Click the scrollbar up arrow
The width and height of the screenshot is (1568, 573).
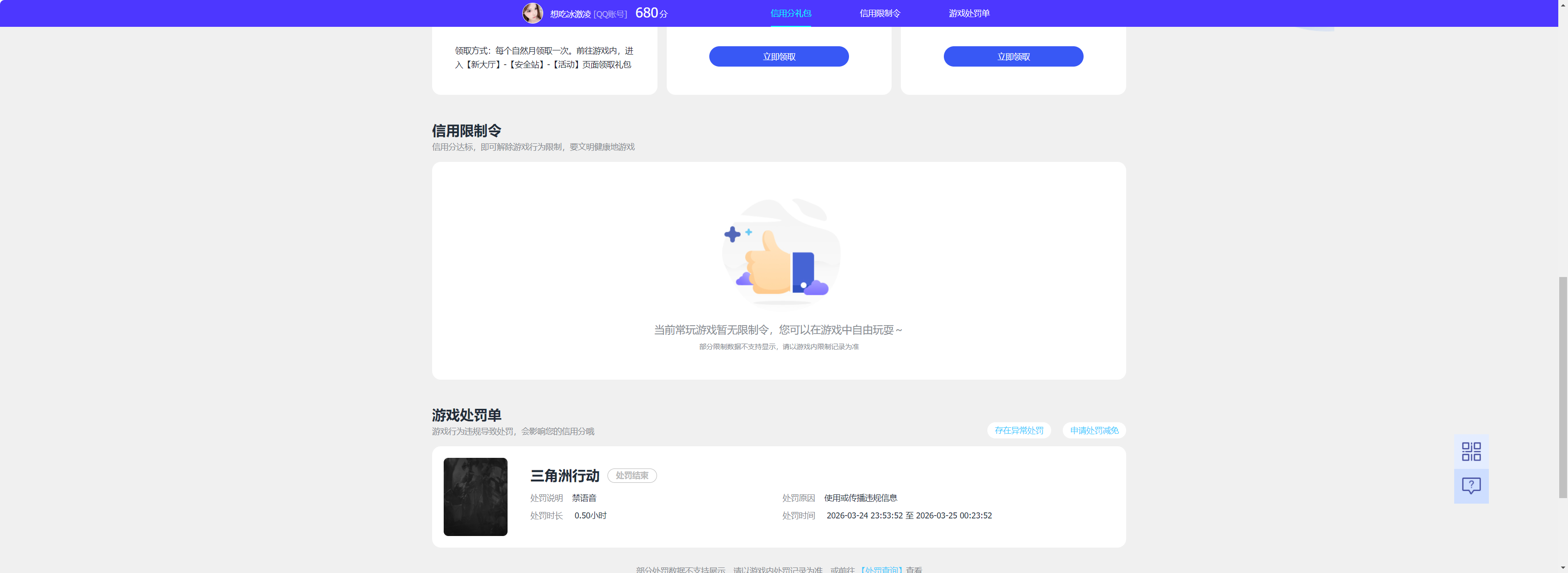[1562, 4]
